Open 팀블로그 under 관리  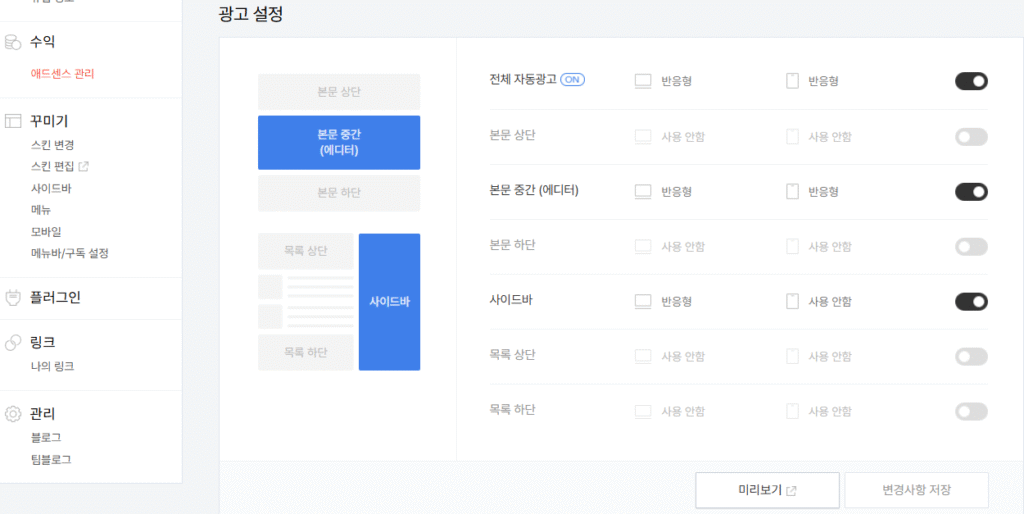click(51, 460)
